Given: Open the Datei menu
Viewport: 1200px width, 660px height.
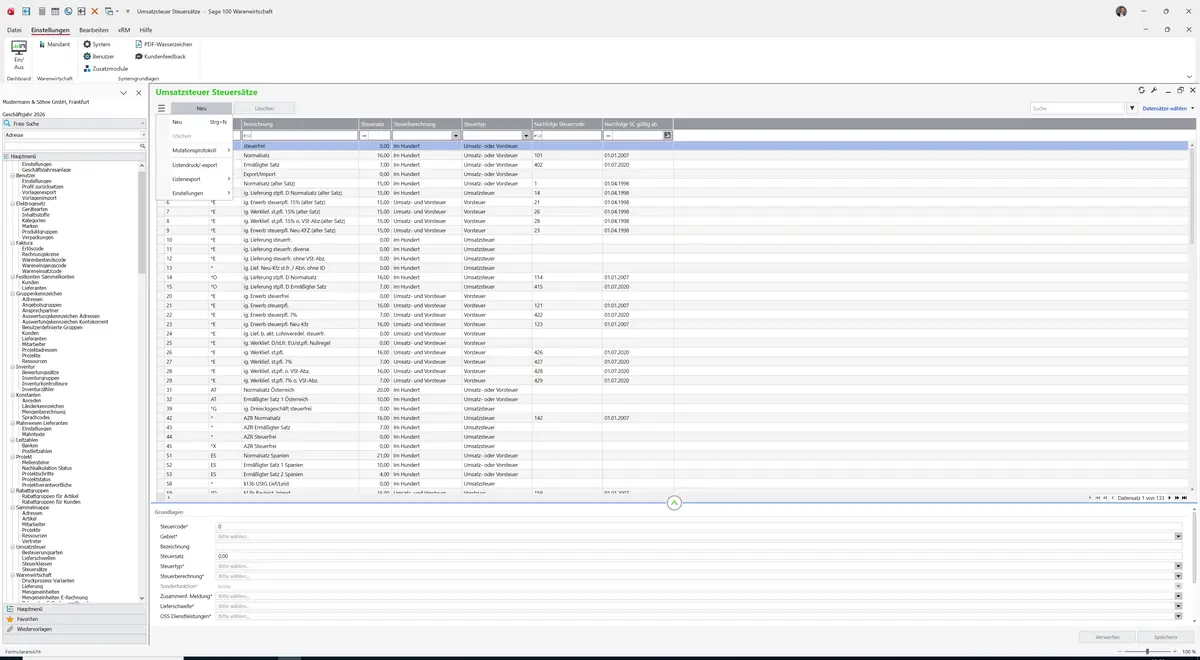Looking at the screenshot, I should [14, 30].
